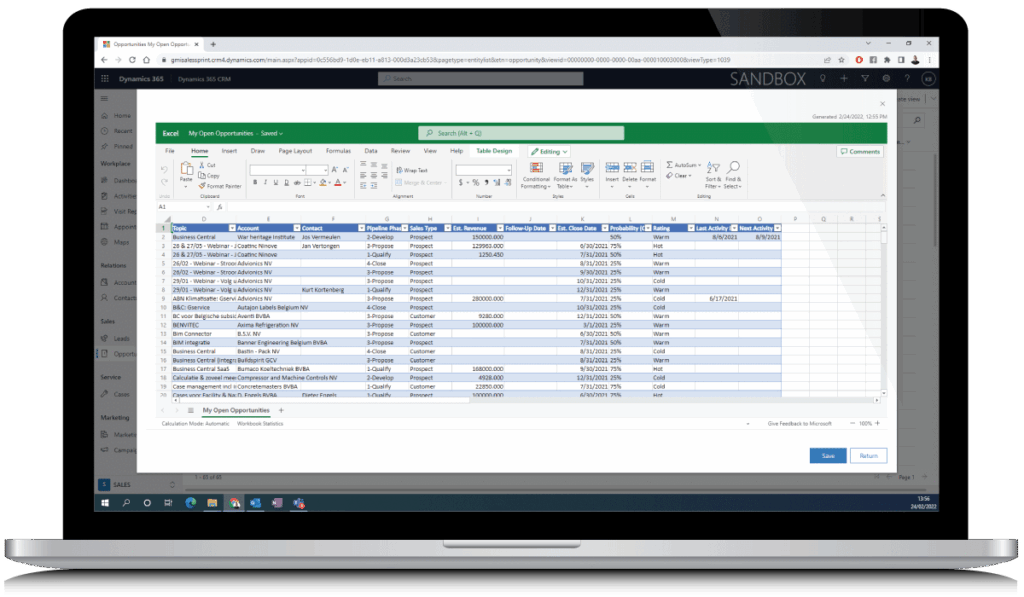Open the Sales Type column filter dropdown
1024x597 pixels.
click(446, 228)
